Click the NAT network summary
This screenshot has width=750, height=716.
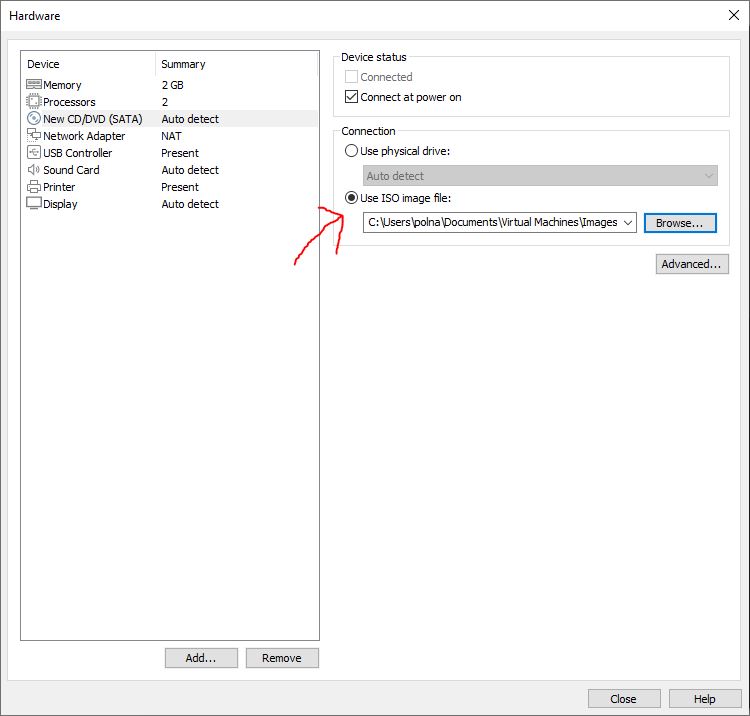171,136
